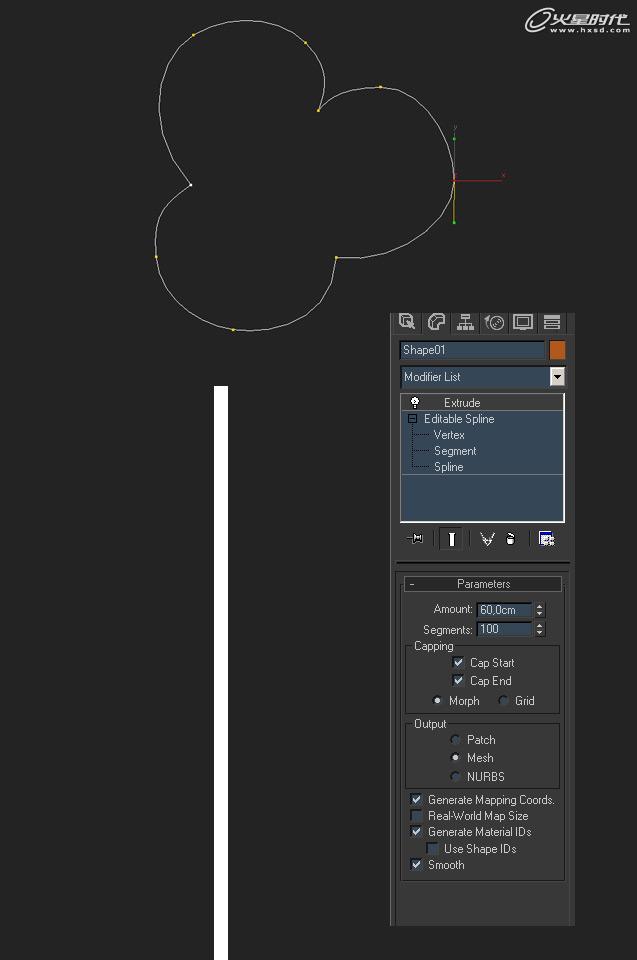Screen dimensions: 637x960
Task: Remove modifier from the stack
Action: click(510, 539)
